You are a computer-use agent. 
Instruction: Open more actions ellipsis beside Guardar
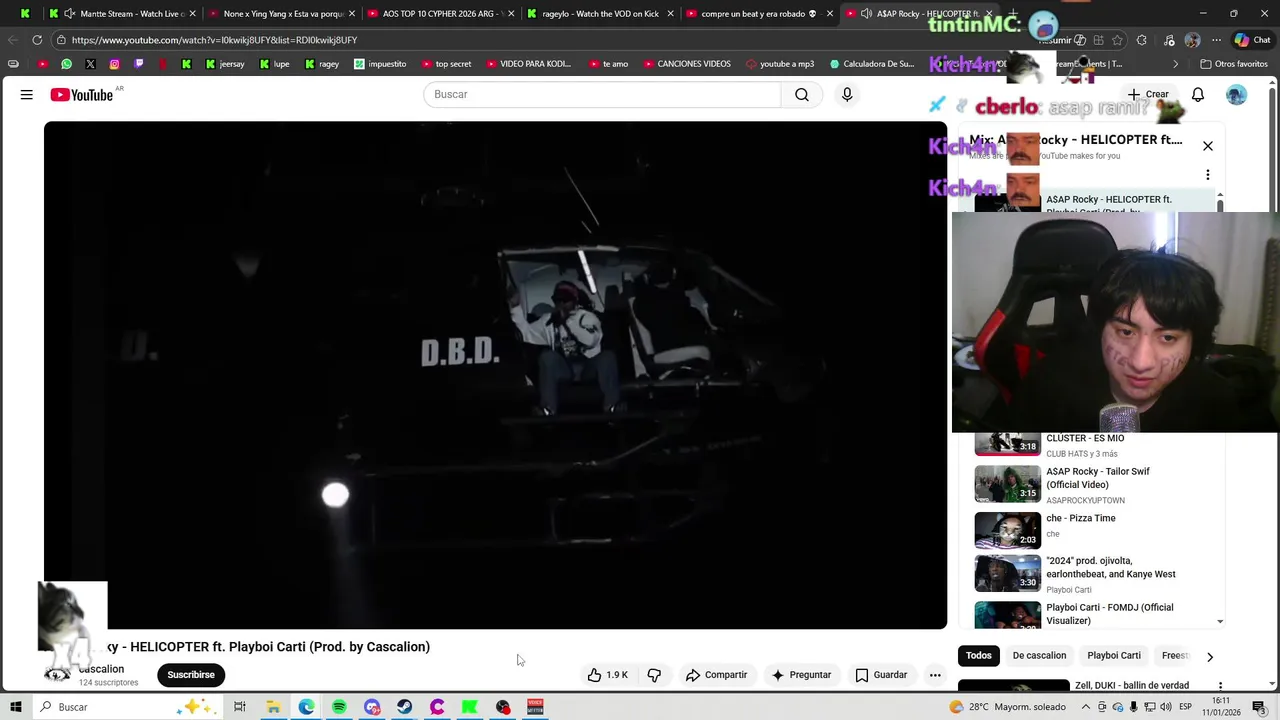click(x=935, y=675)
